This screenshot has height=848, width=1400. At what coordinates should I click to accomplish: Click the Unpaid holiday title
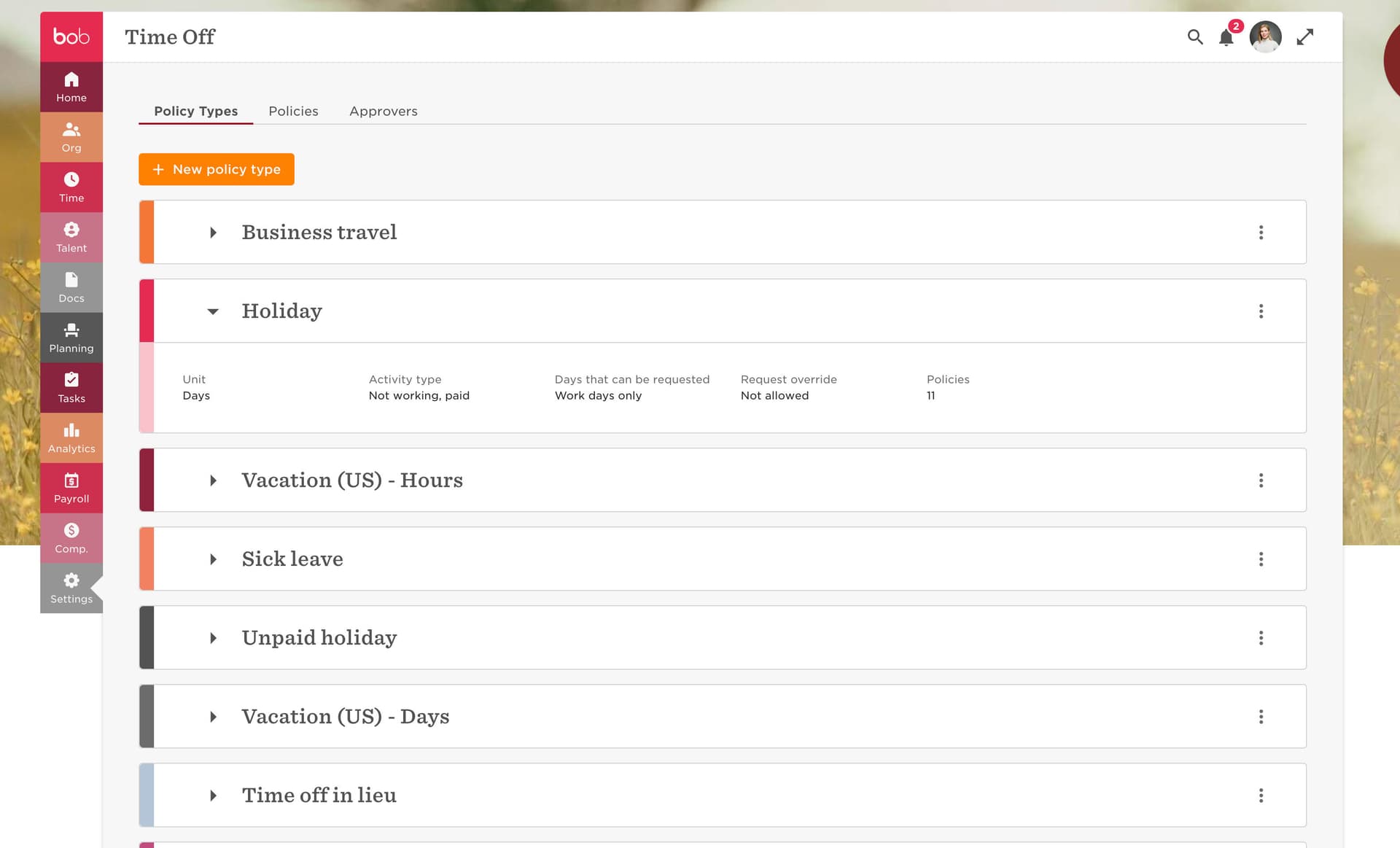319,637
